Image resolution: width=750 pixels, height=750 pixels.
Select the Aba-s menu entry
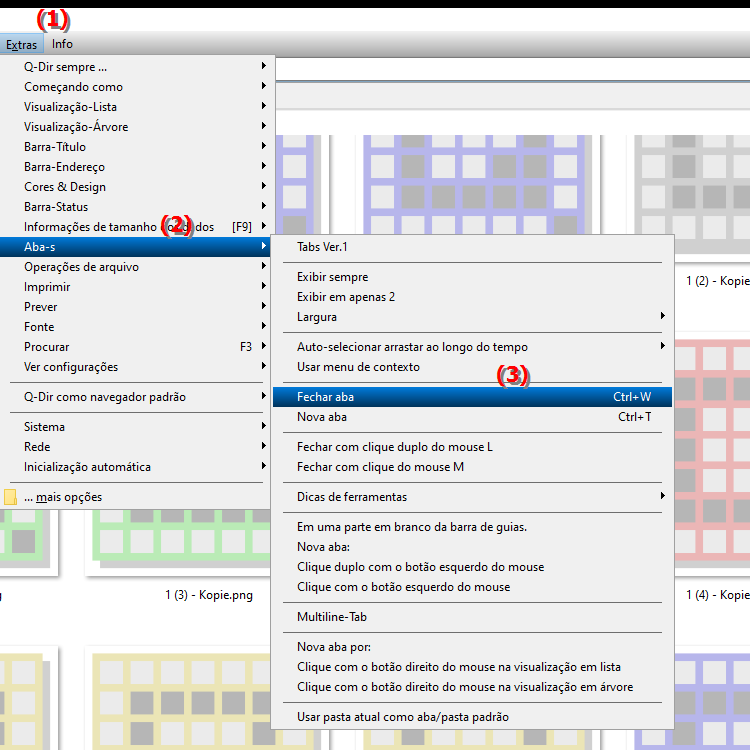point(136,247)
